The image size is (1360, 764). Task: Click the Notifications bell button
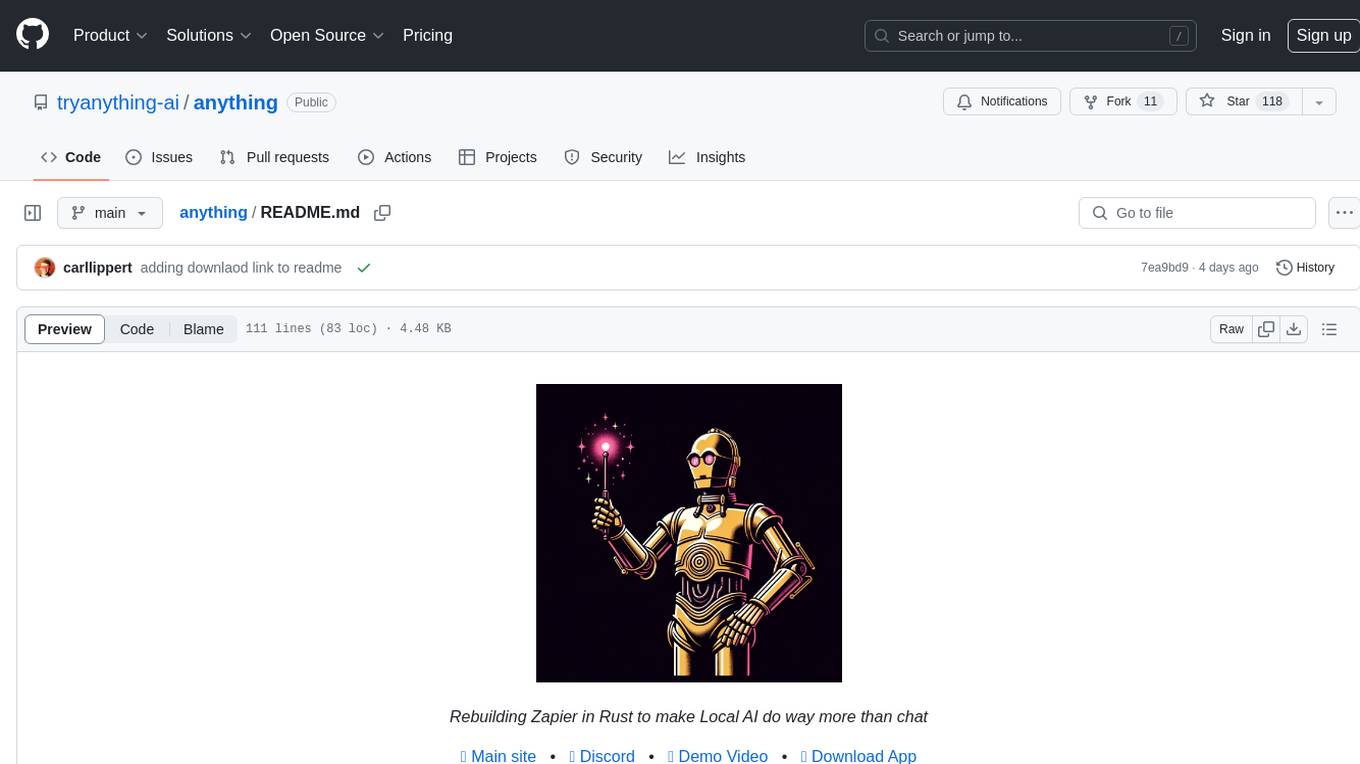pyautogui.click(x=1002, y=101)
